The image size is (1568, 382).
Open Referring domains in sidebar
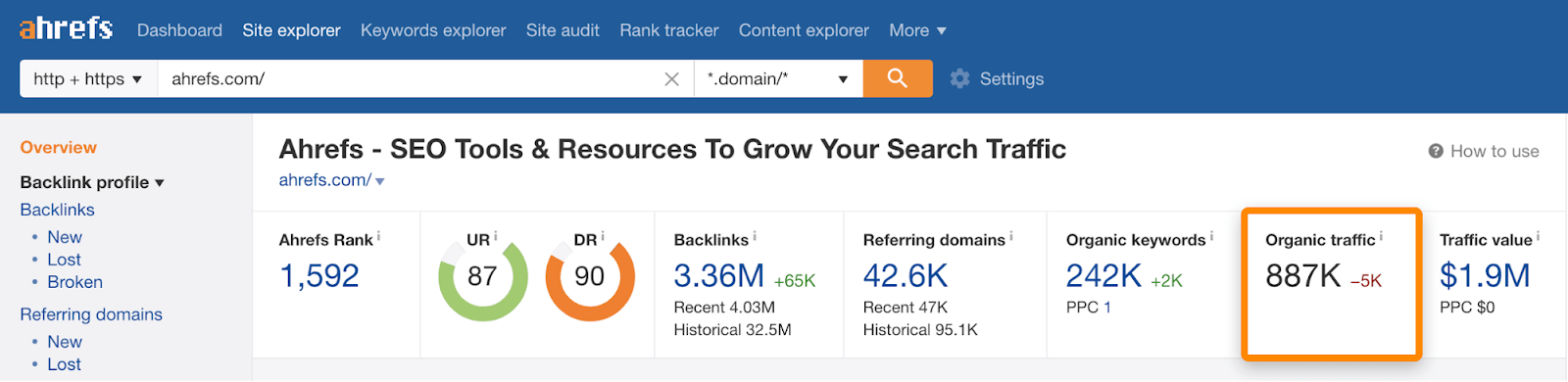point(91,314)
